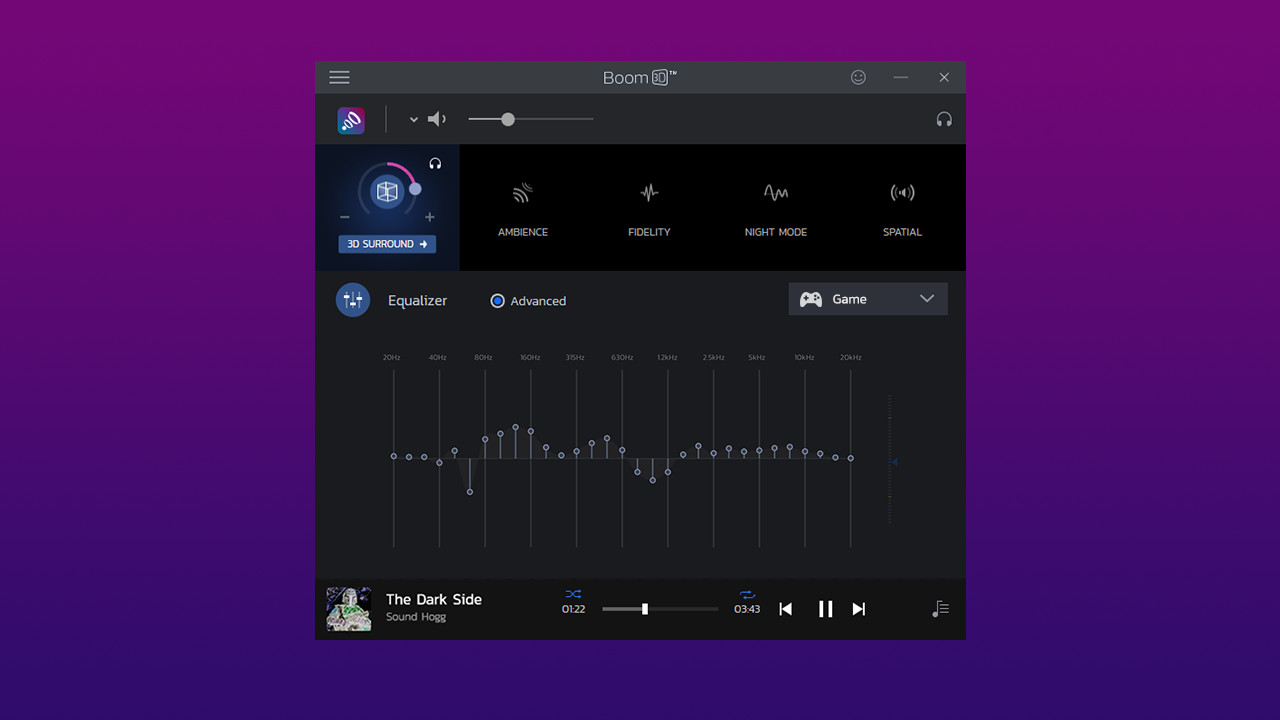The image size is (1280, 720).
Task: Open the Game preset dropdown
Action: (x=867, y=299)
